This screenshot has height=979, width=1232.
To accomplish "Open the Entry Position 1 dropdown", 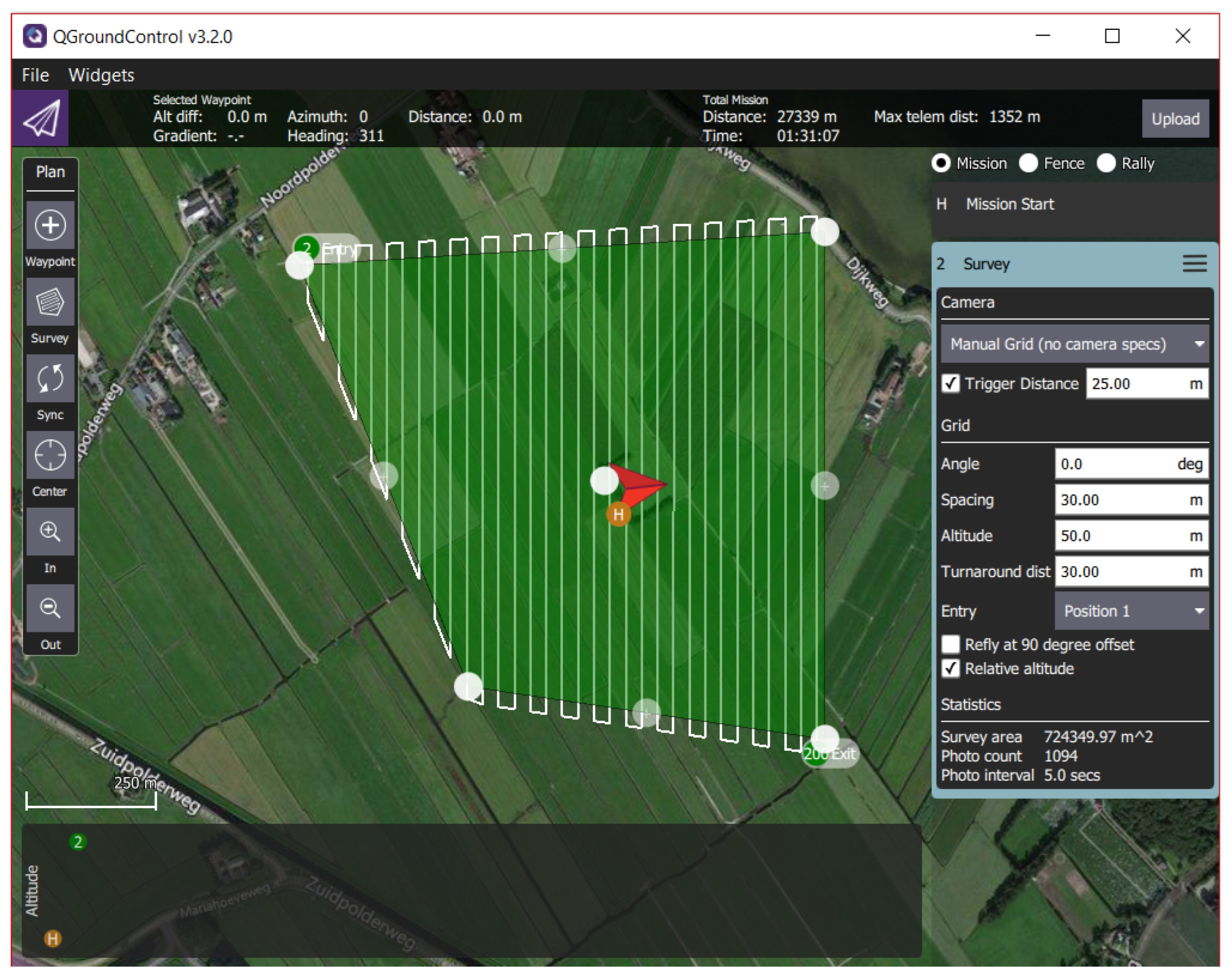I will tap(1131, 611).
